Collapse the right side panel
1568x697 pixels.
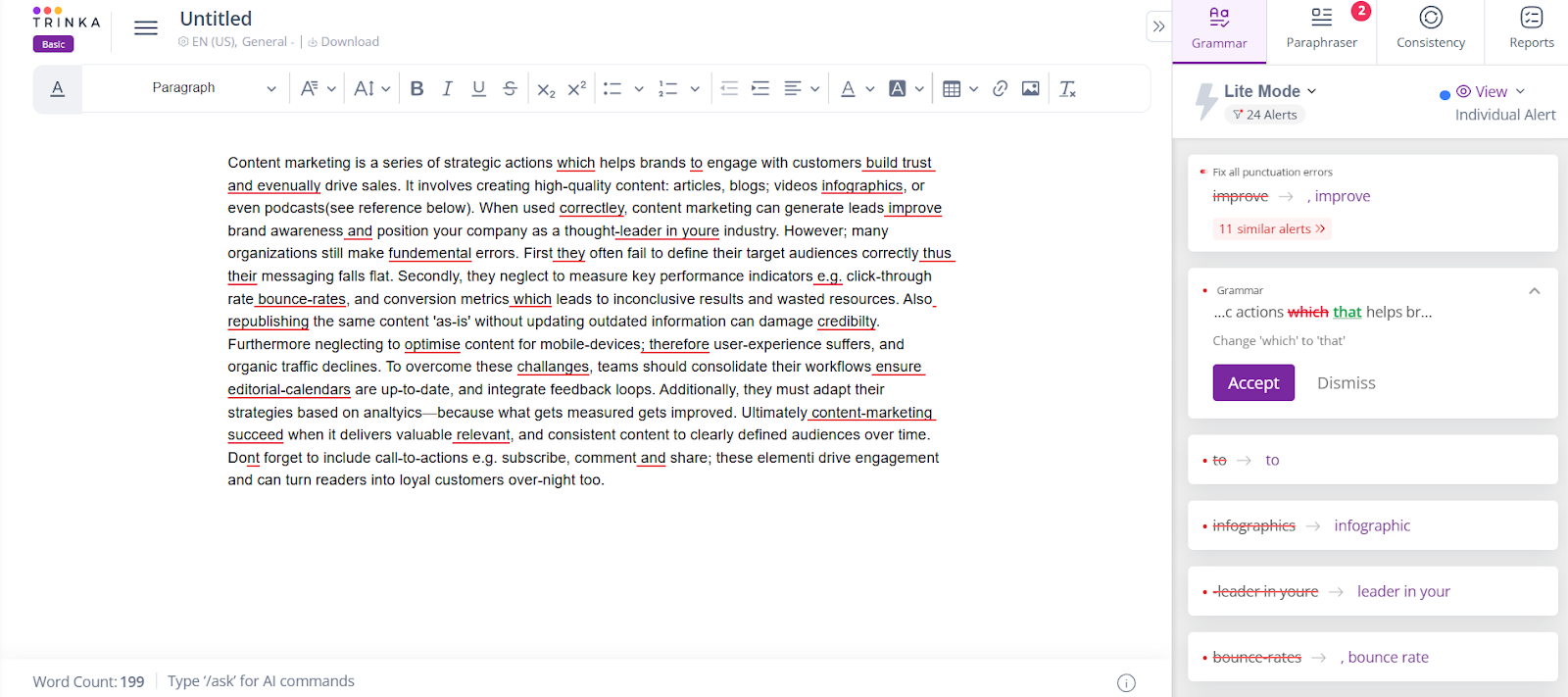click(x=1159, y=26)
